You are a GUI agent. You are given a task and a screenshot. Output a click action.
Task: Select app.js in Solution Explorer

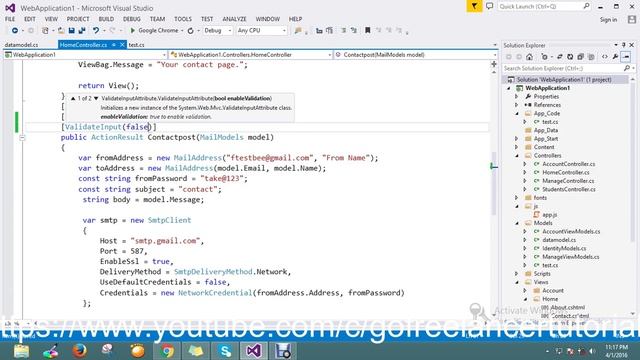[549, 215]
